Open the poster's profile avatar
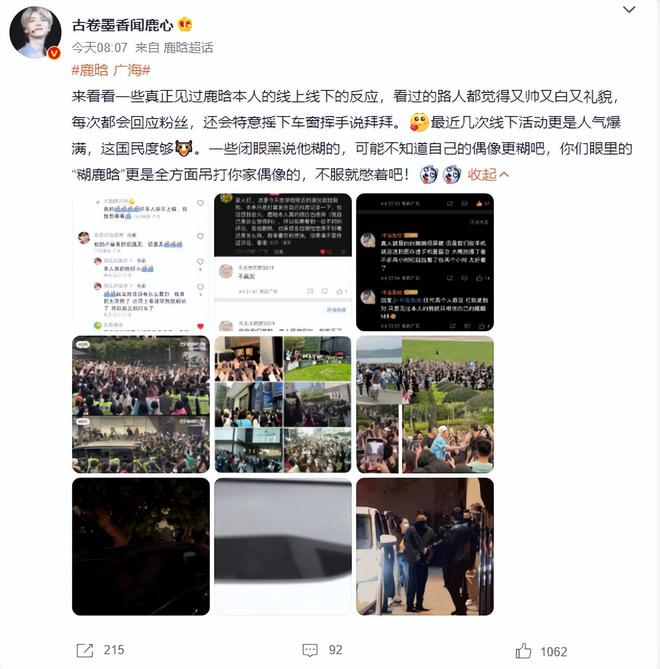The image size is (660, 669). tap(35, 32)
